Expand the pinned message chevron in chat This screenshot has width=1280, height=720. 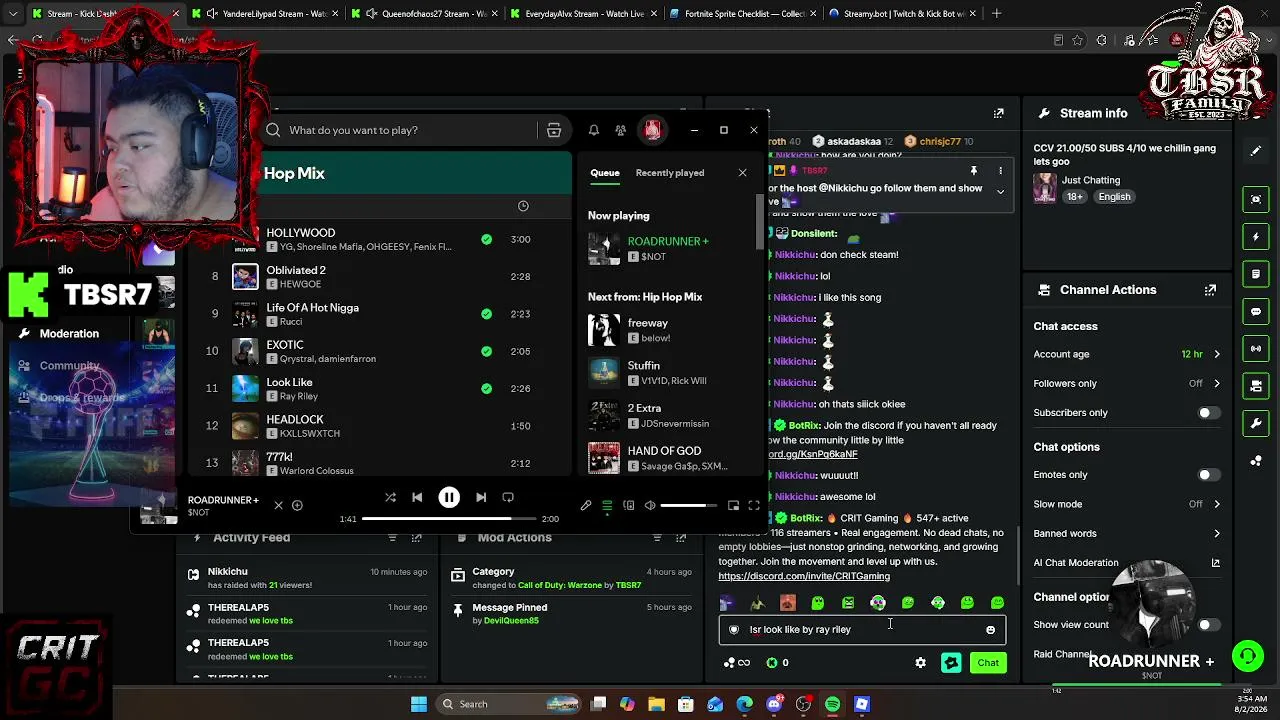[x=1000, y=191]
